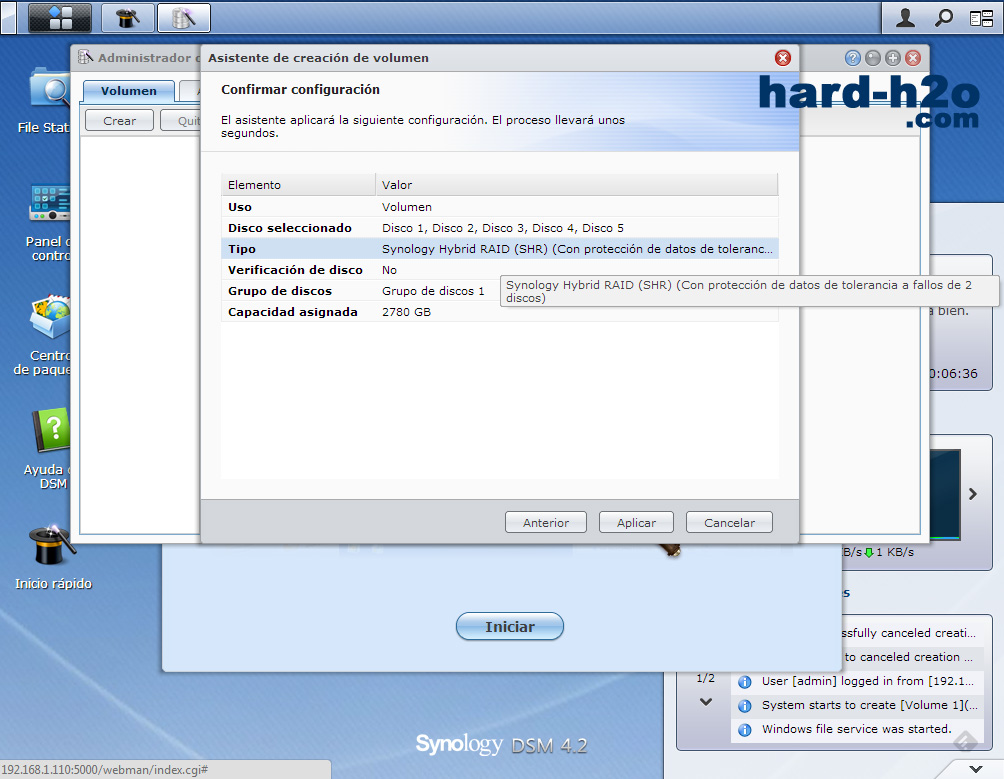The image size is (1004, 779).
Task: Switch to the Volumen tab
Action: point(129,91)
